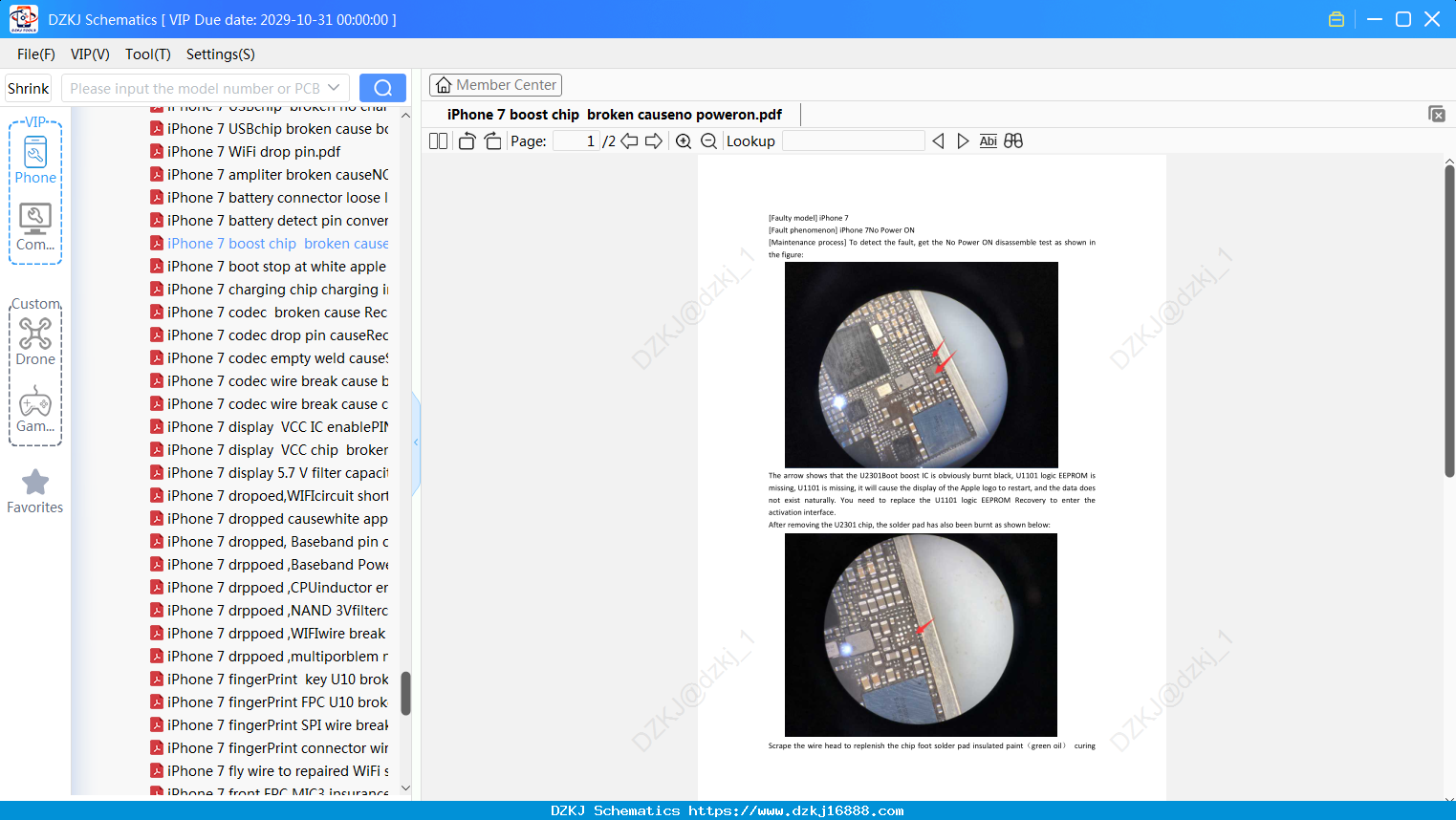Click the Member Center button
This screenshot has width=1456, height=820.
pyautogui.click(x=495, y=85)
